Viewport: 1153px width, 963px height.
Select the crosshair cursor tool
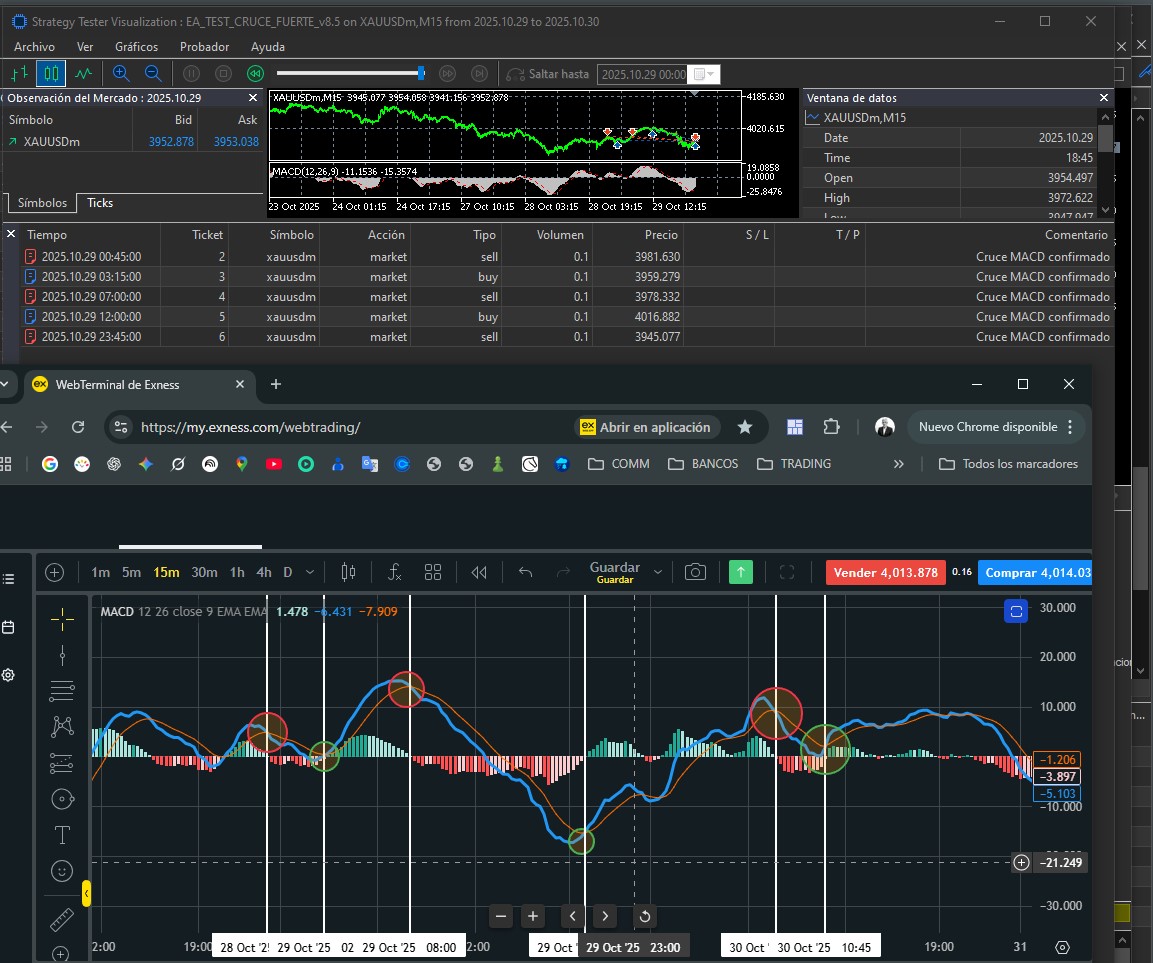[62, 620]
